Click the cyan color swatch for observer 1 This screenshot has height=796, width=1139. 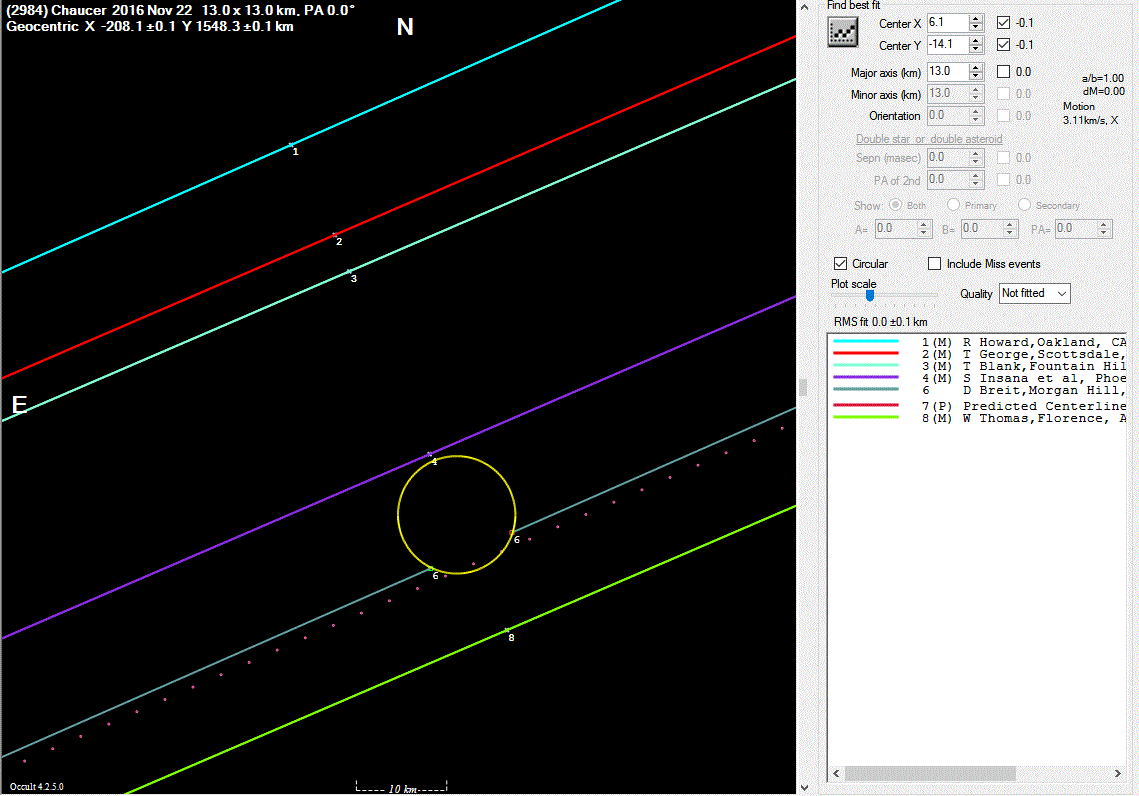[x=866, y=341]
